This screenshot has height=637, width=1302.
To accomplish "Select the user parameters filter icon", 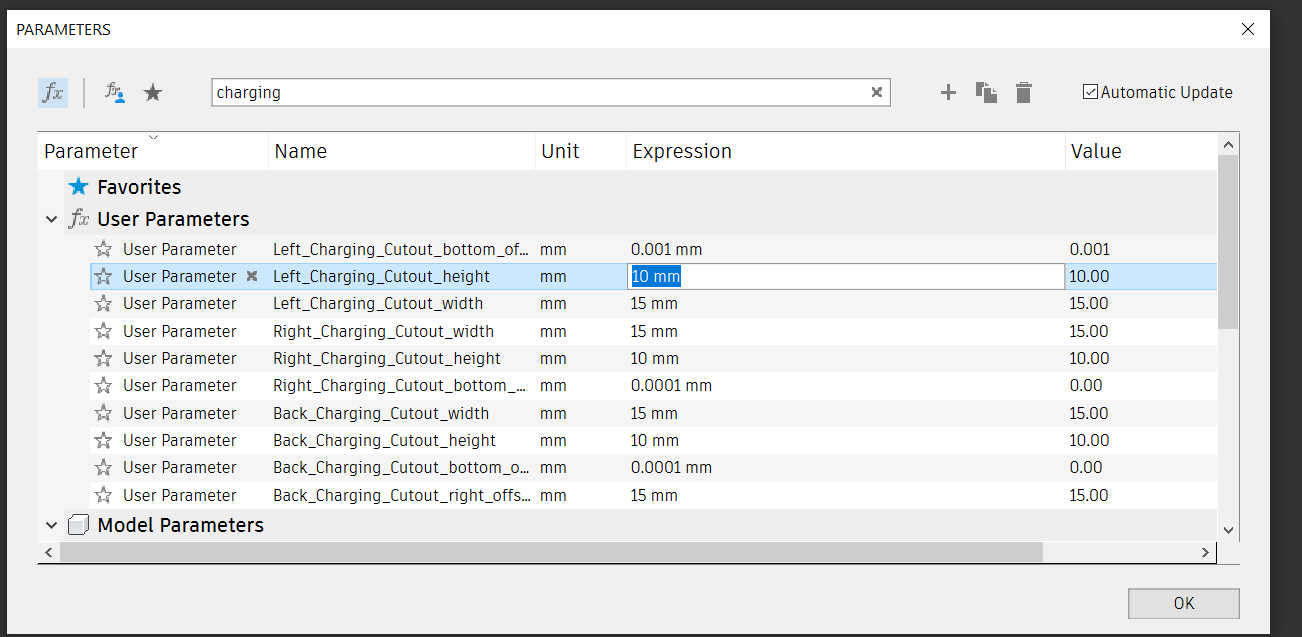I will (115, 93).
